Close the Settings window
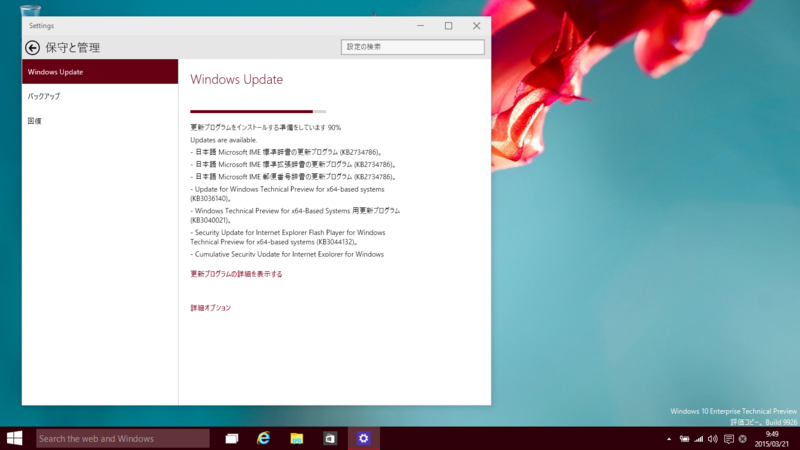 (477, 26)
